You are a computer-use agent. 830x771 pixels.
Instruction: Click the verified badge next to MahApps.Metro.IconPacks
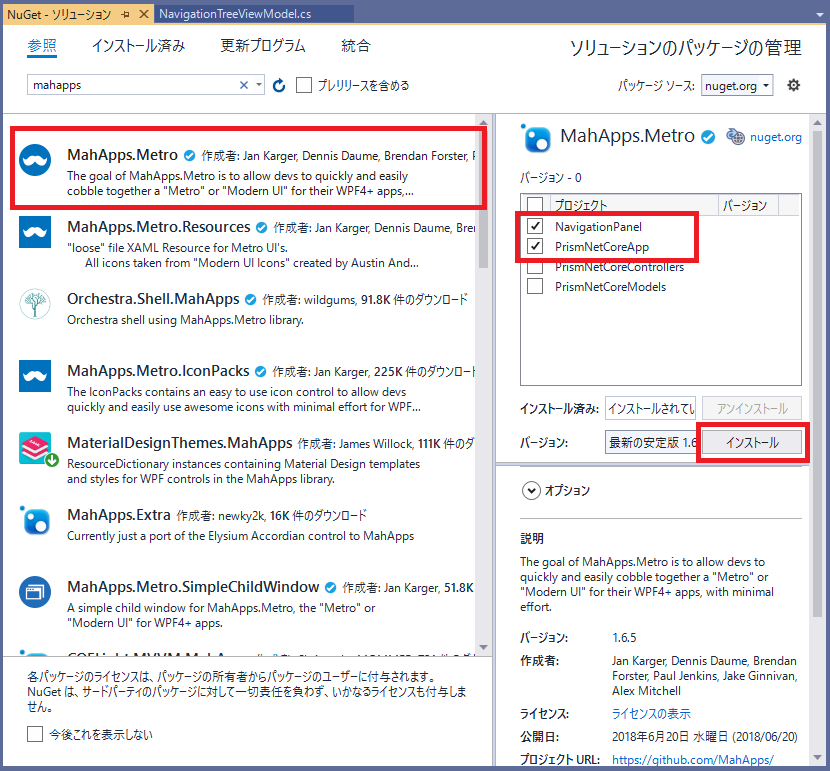260,371
